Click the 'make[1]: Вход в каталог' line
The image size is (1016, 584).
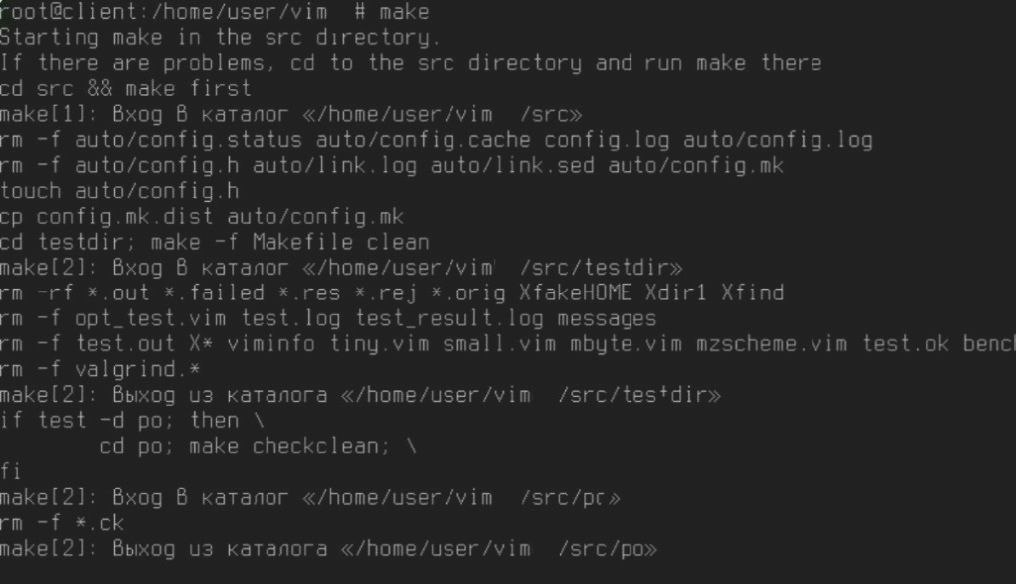(x=291, y=115)
